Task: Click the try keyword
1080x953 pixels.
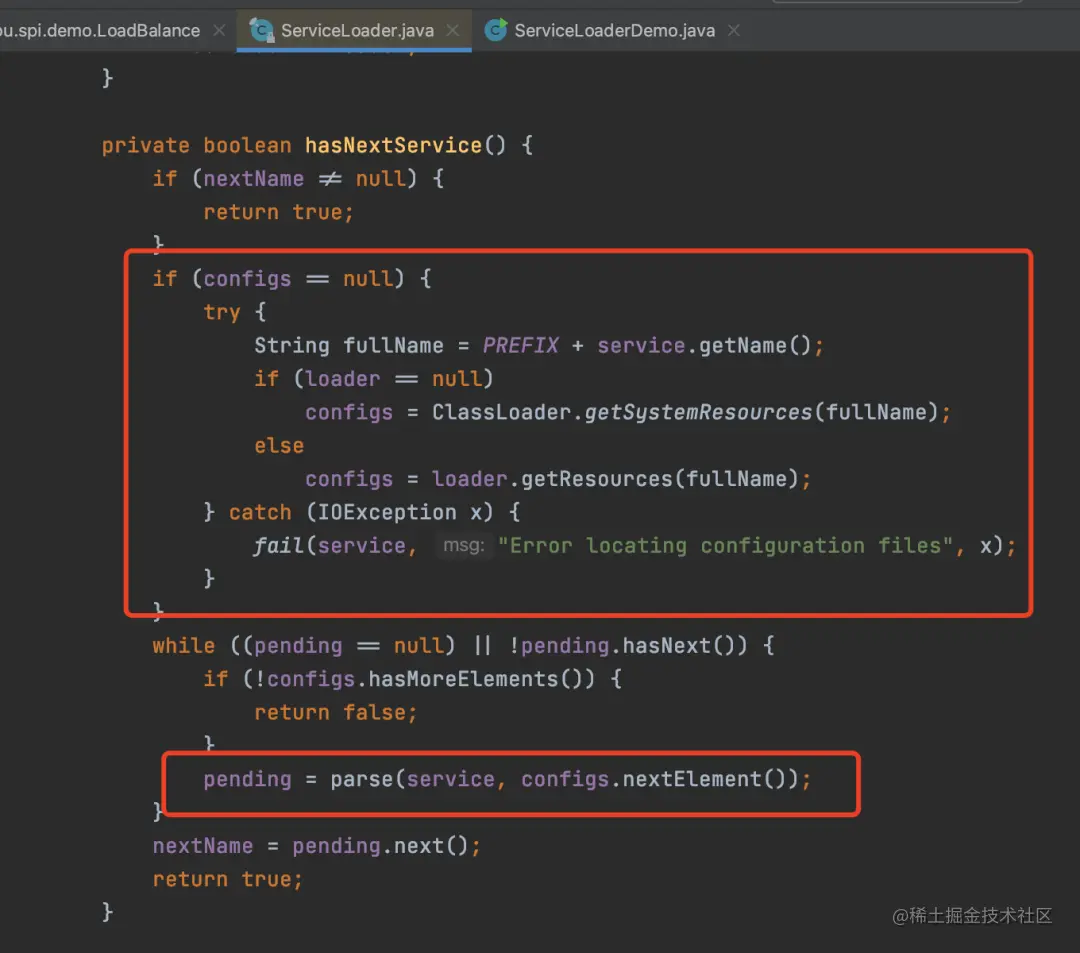Action: 222,312
